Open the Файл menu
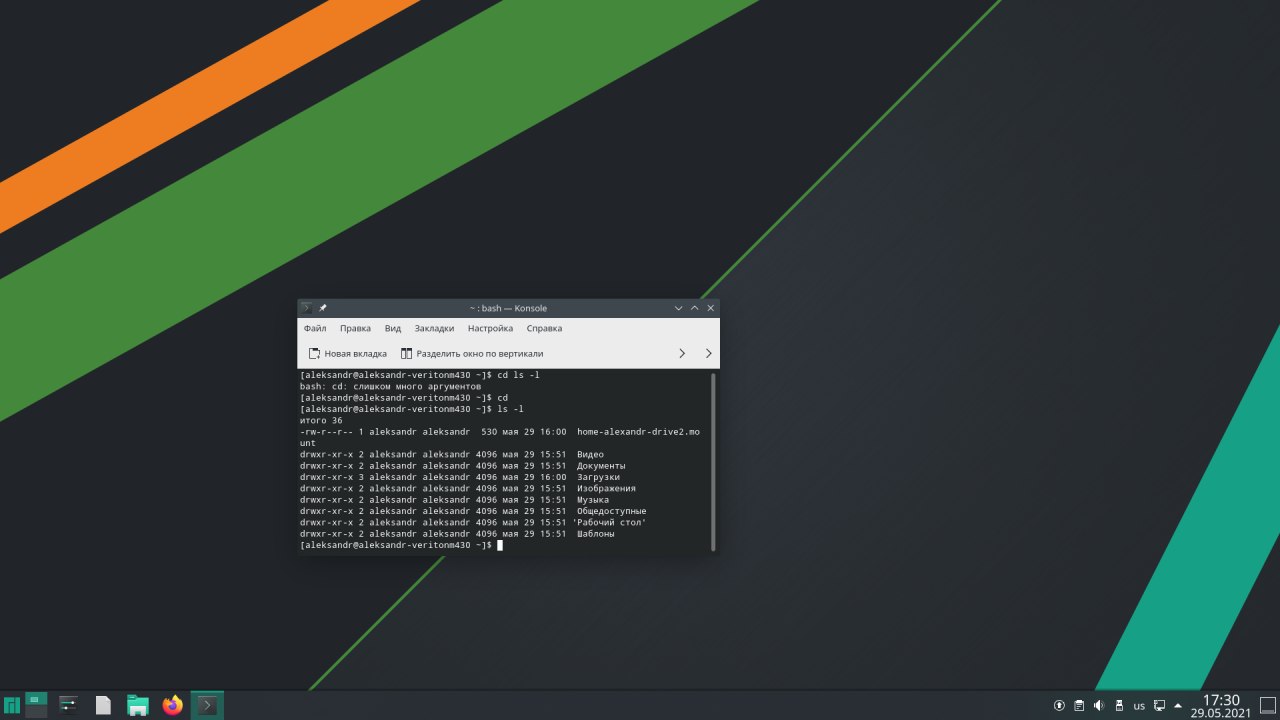The width and height of the screenshot is (1280, 720). [x=315, y=328]
